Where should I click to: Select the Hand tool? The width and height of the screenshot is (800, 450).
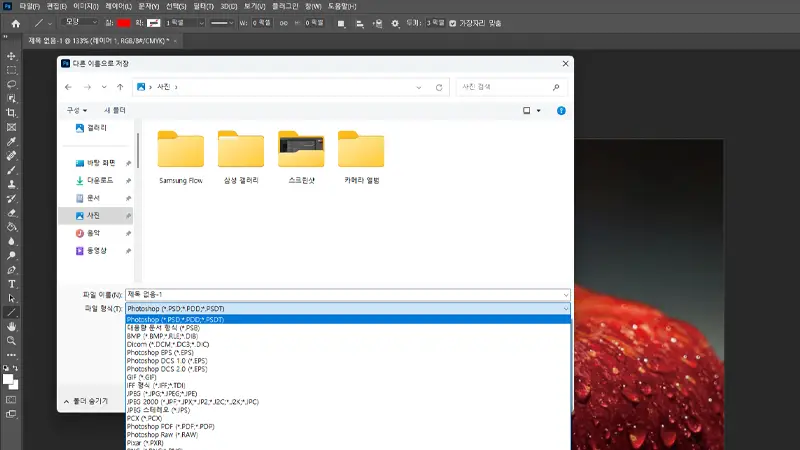click(x=11, y=327)
